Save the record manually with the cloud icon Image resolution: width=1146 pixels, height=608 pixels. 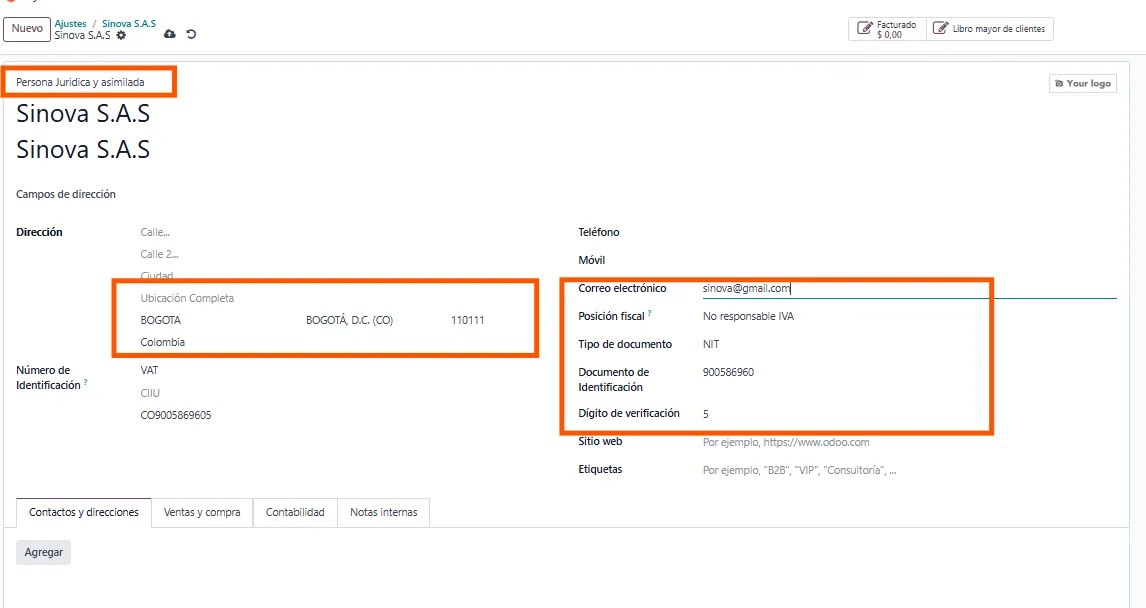[170, 34]
